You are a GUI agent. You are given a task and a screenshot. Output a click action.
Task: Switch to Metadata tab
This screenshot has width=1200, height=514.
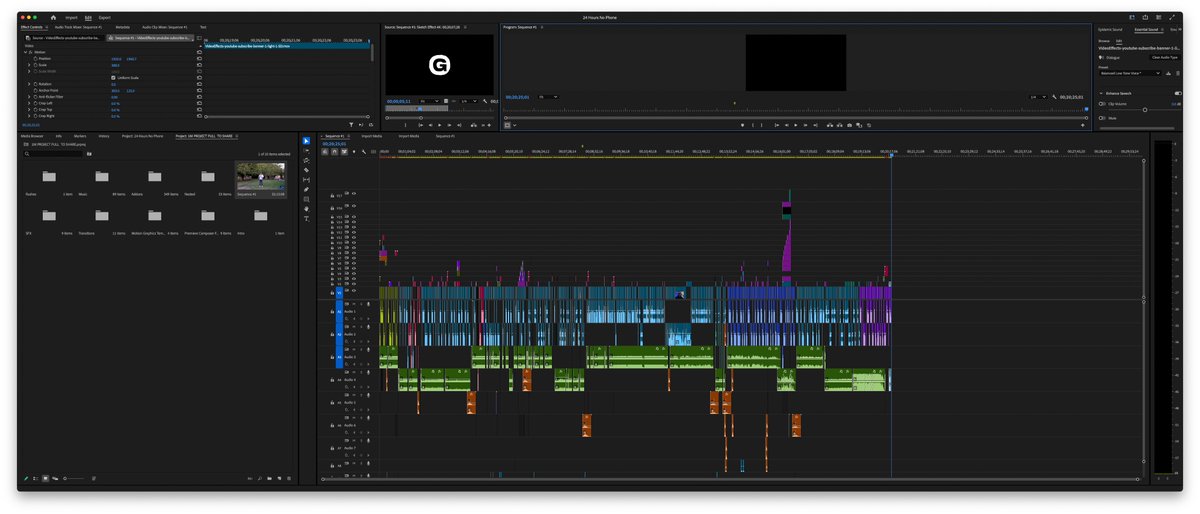coord(123,27)
